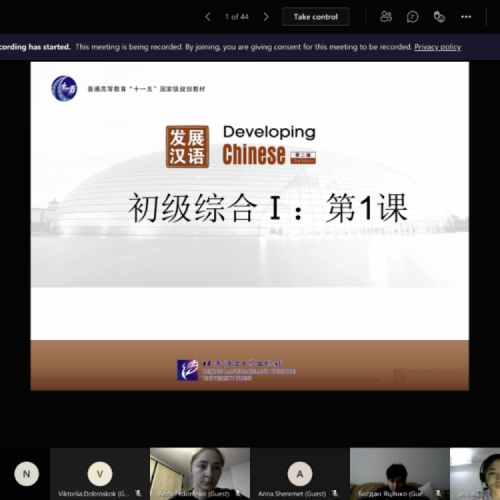Click the rightmost webcam participant tile
The width and height of the screenshot is (500, 500).
click(475, 474)
